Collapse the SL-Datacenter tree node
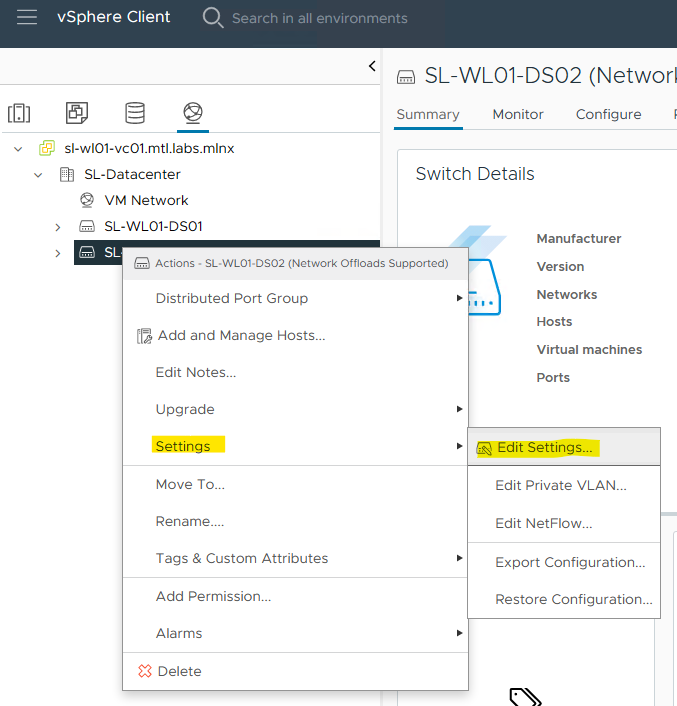 pos(38,175)
